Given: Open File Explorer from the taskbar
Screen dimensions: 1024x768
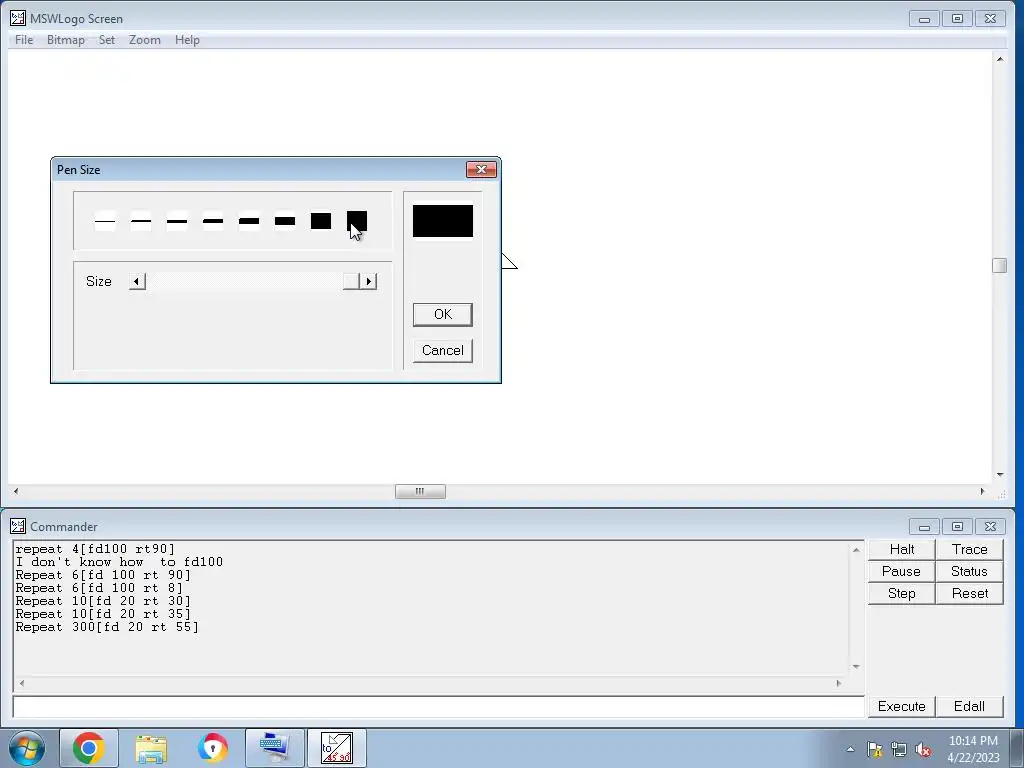Looking at the screenshot, I should (x=151, y=748).
